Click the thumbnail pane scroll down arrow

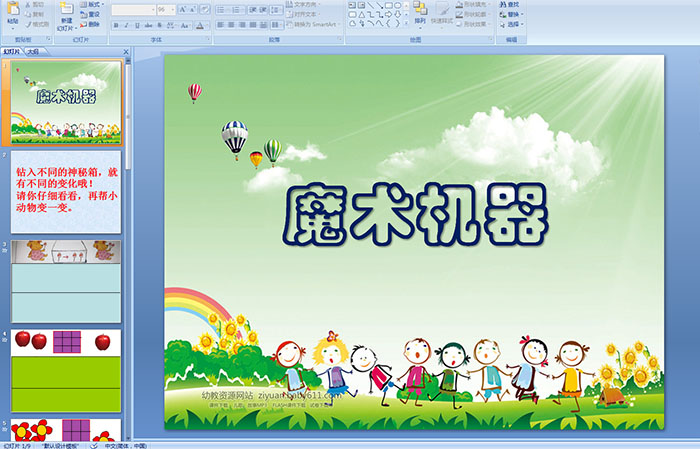[129, 438]
